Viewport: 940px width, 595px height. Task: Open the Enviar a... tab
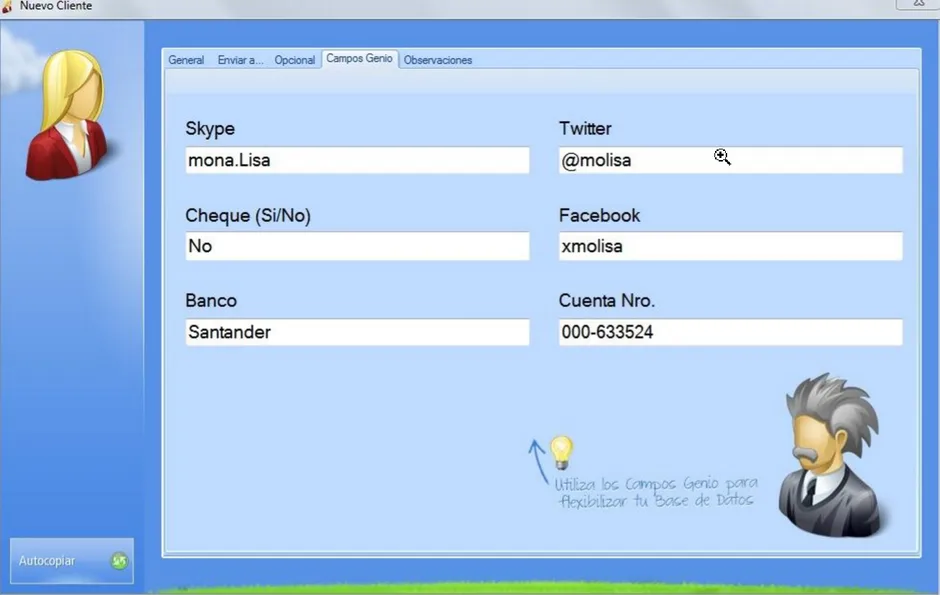click(x=240, y=60)
